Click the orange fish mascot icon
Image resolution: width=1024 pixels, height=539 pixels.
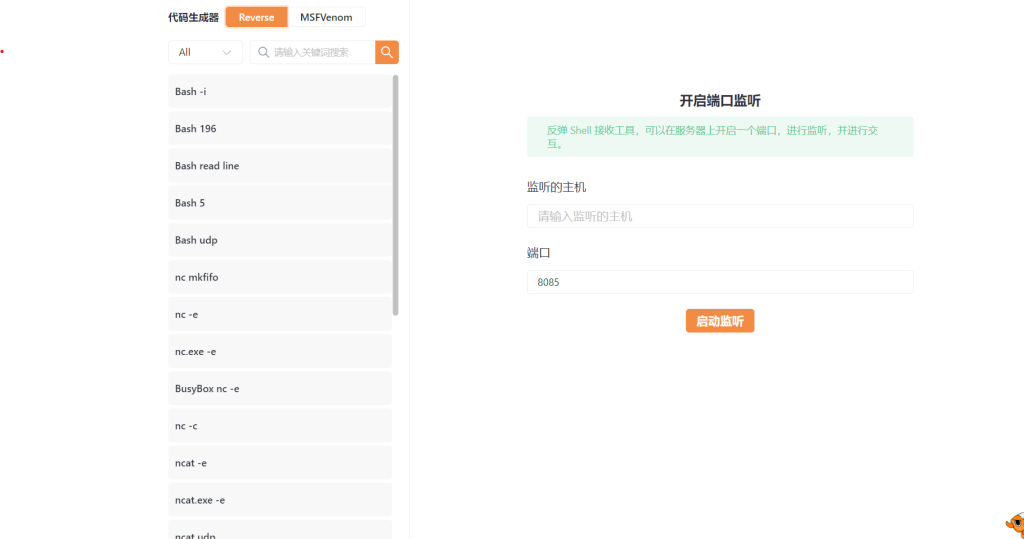click(x=1014, y=524)
